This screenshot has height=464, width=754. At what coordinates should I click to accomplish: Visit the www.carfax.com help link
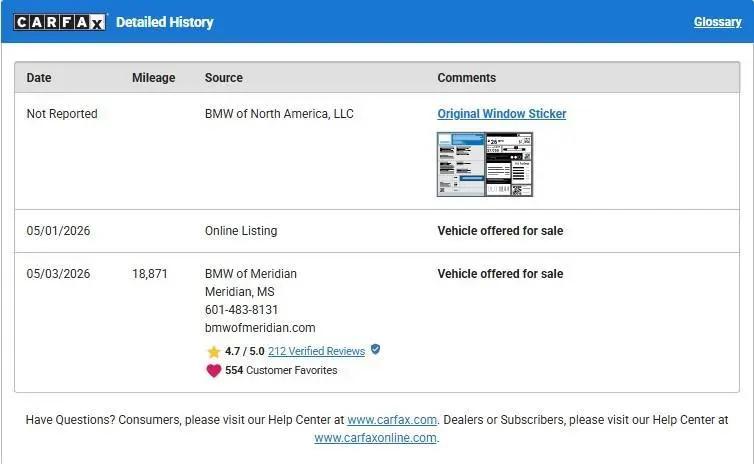[392, 420]
